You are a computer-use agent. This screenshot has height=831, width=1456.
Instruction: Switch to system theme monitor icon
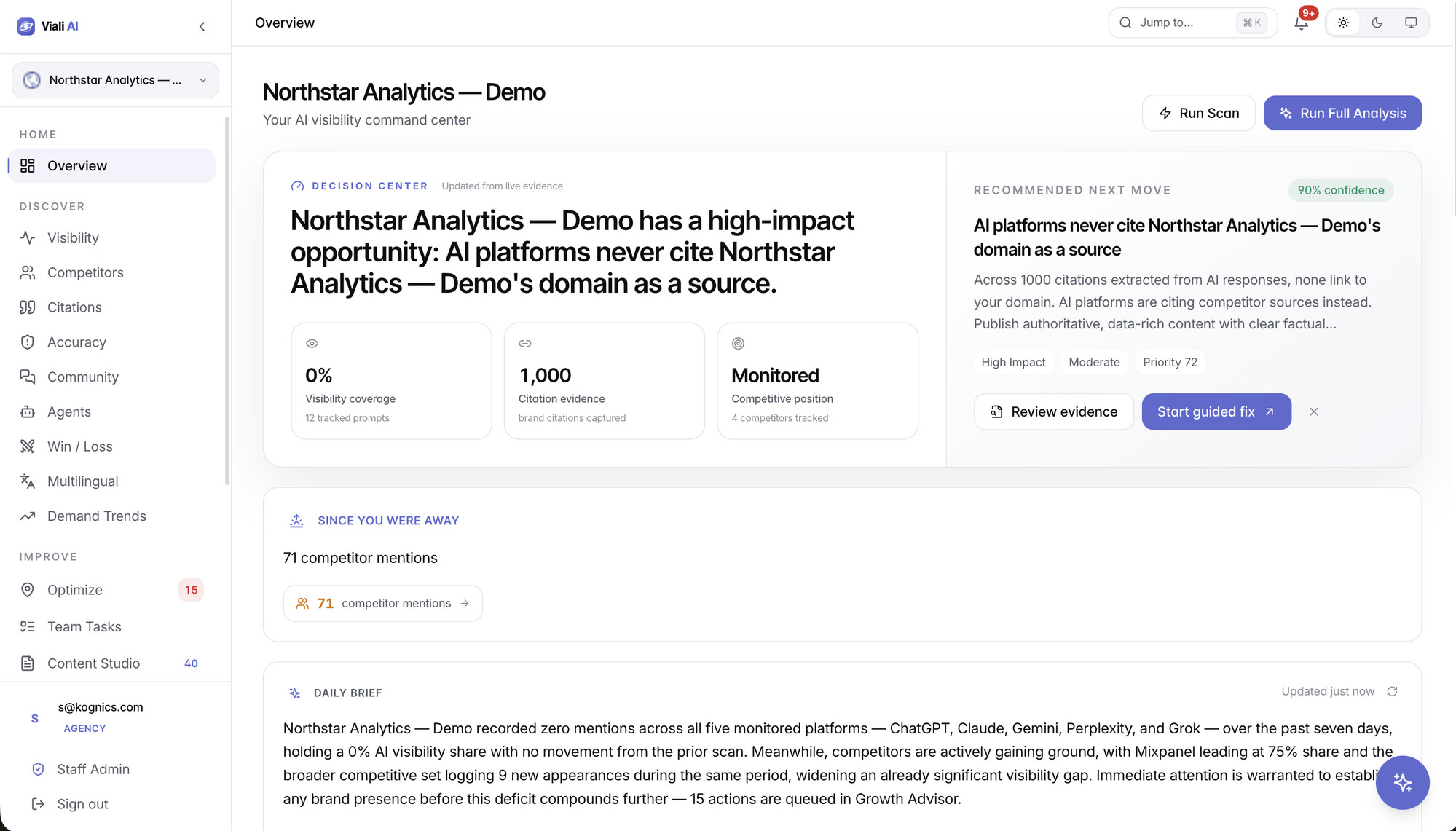(x=1410, y=23)
